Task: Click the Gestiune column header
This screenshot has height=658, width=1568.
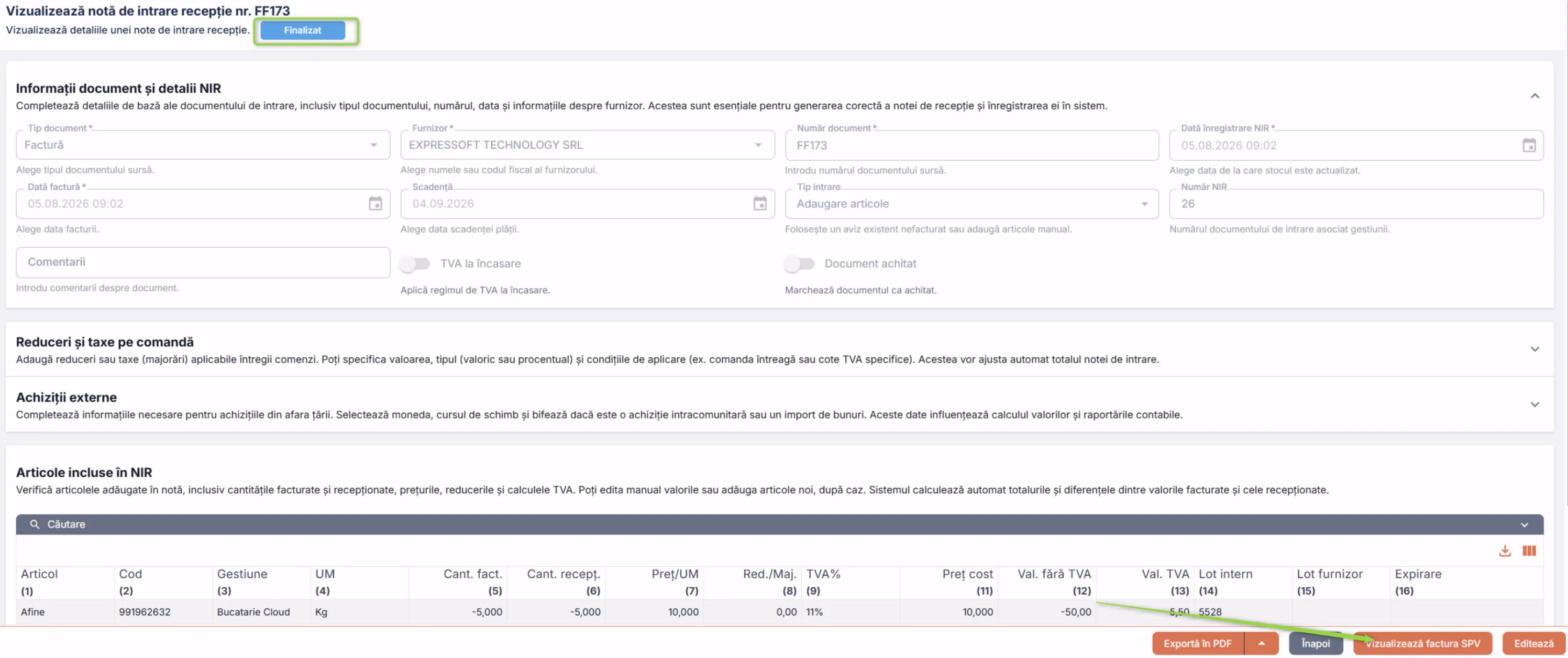Action: click(261, 582)
